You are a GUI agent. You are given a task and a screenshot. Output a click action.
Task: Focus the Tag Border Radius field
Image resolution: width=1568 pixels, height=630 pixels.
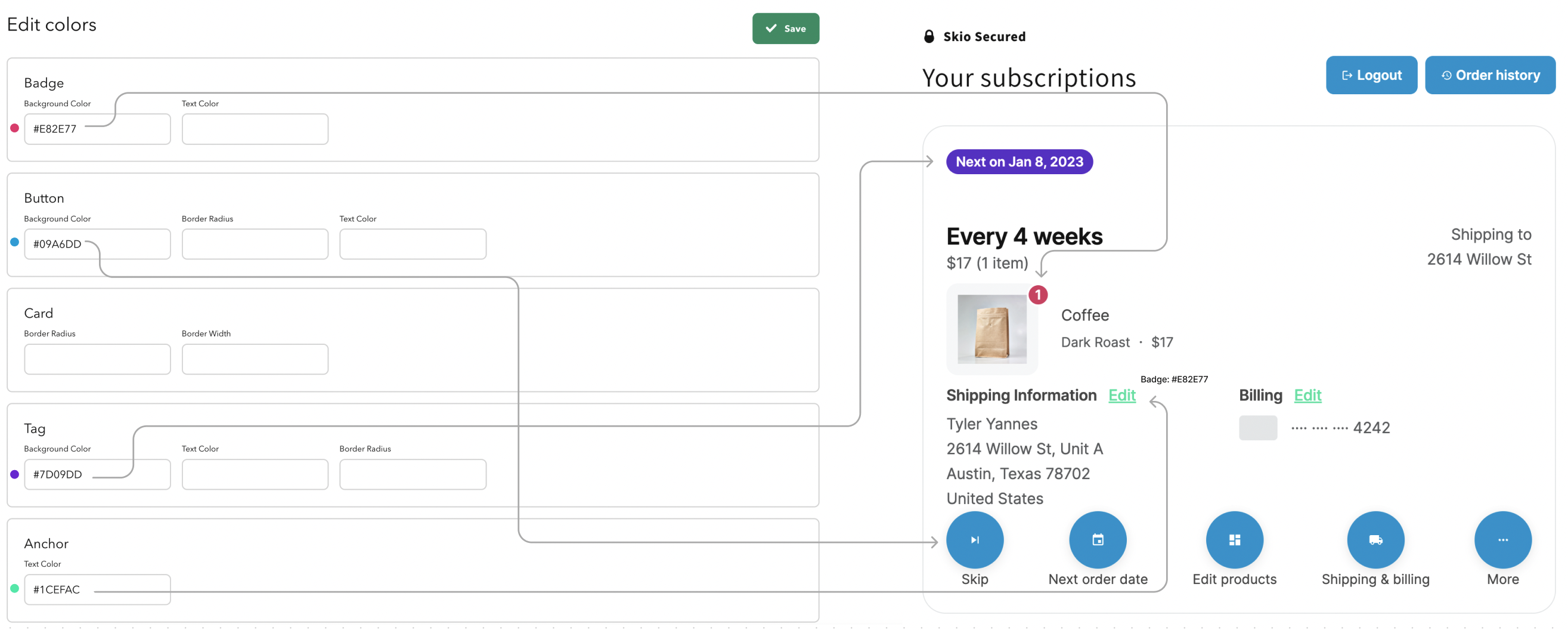[x=413, y=474]
